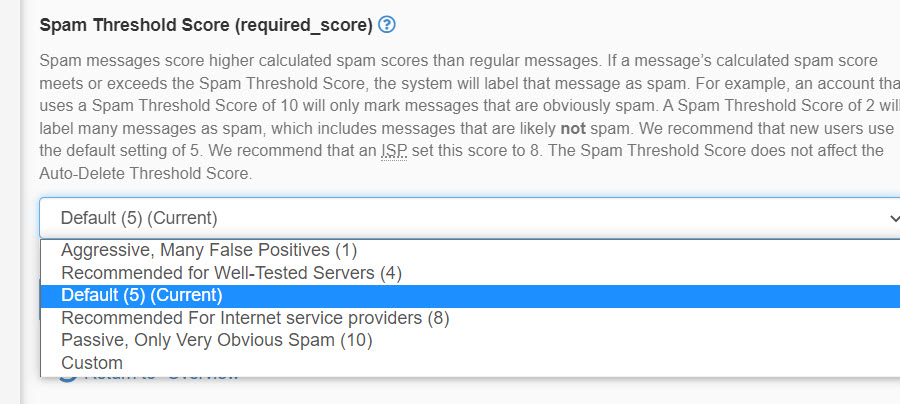
Task: Click the arrow icon beside Return to Overview
Action: click(x=68, y=375)
